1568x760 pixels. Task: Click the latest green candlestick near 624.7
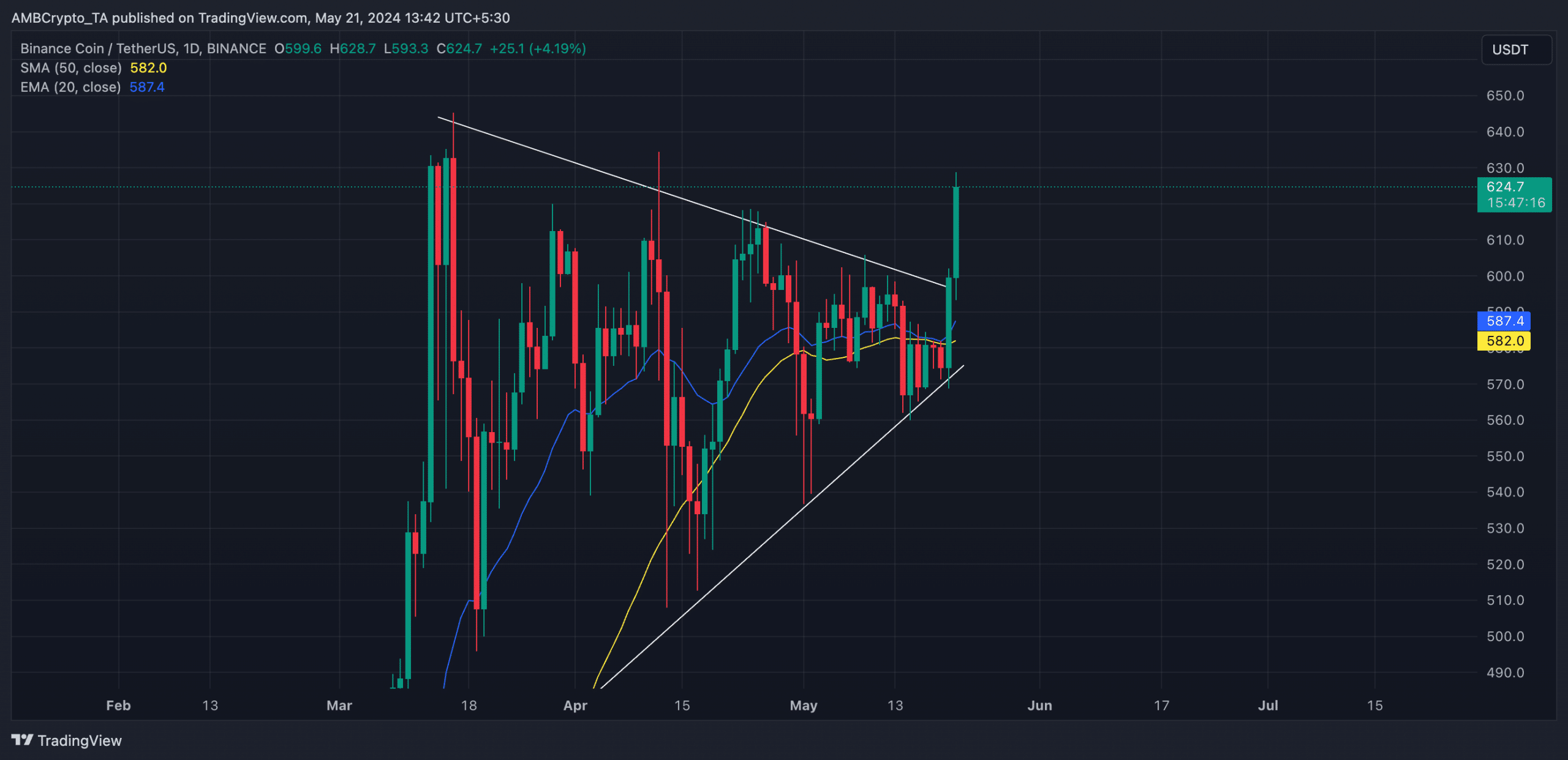tap(956, 232)
